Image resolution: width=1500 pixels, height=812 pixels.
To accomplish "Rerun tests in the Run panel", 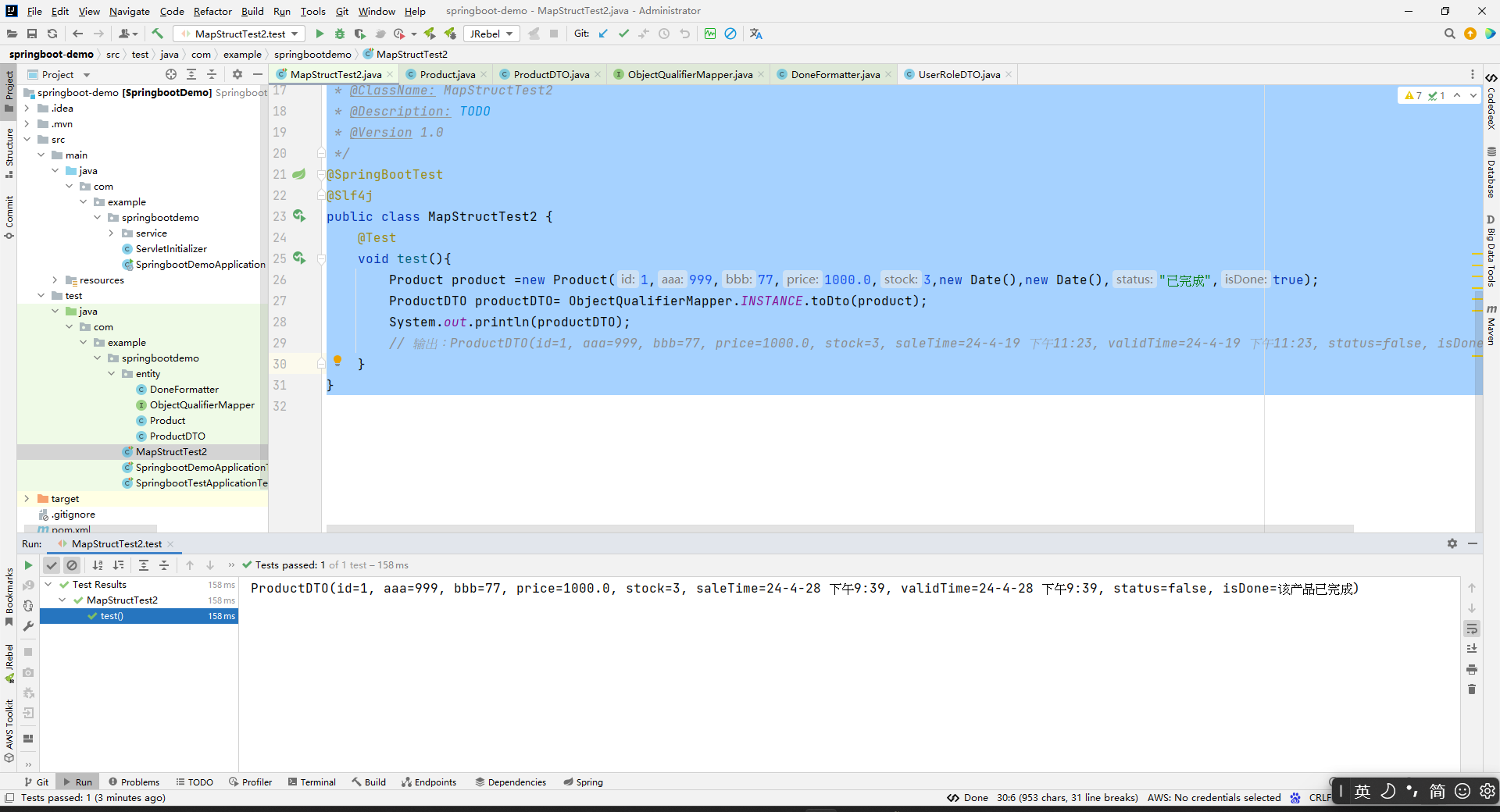I will [28, 565].
